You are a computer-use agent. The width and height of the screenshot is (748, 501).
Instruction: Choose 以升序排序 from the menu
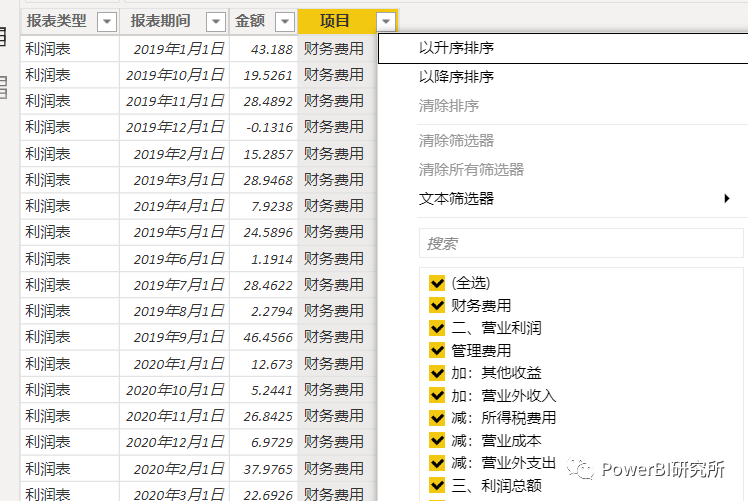pos(563,48)
